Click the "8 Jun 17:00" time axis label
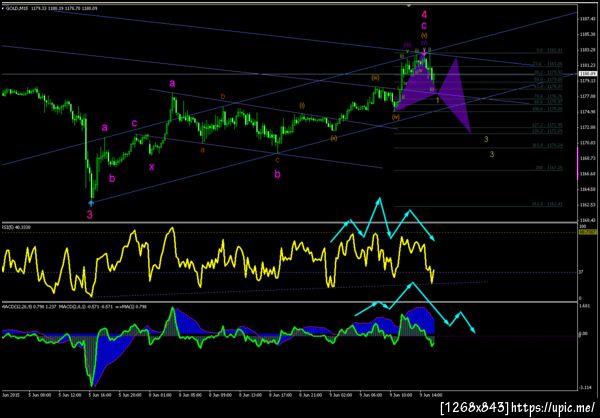This screenshot has height=418, width=600. (x=279, y=393)
